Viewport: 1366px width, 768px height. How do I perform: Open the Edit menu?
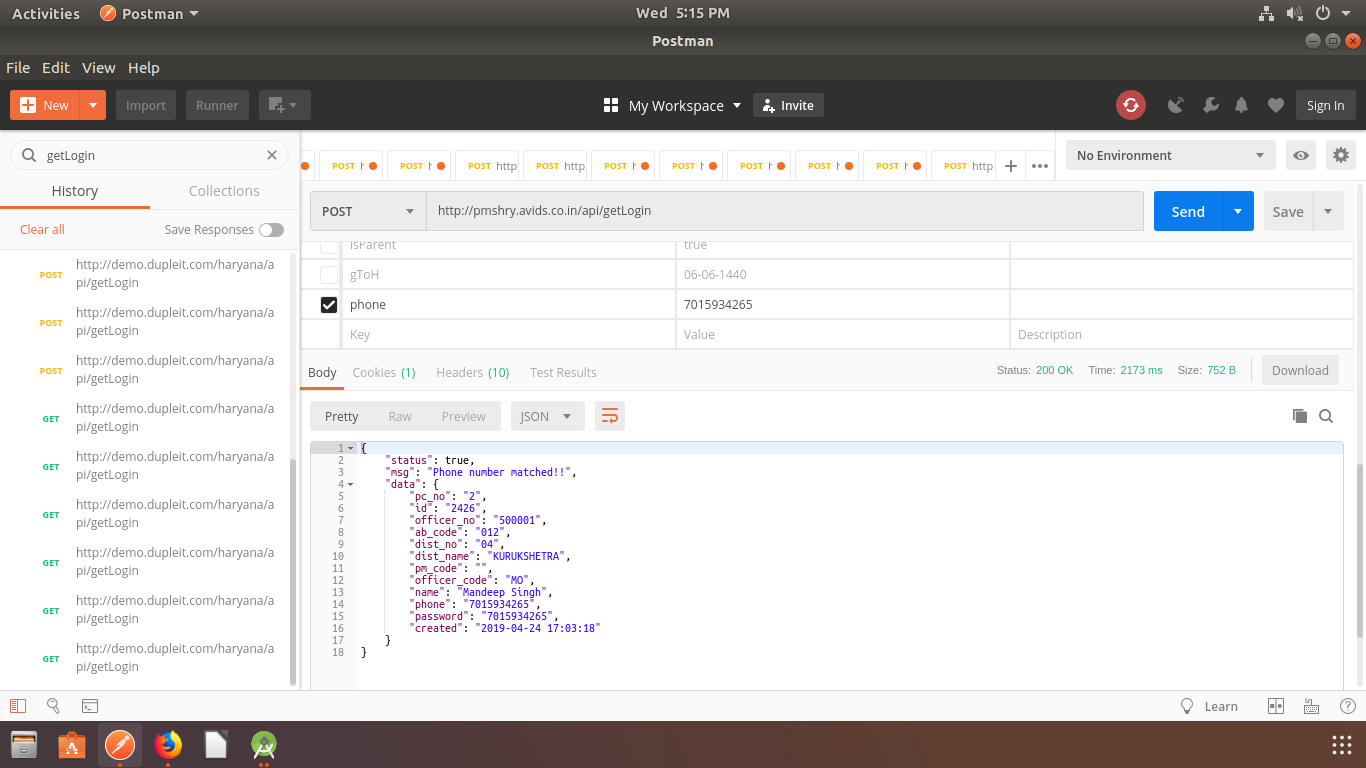click(x=56, y=68)
